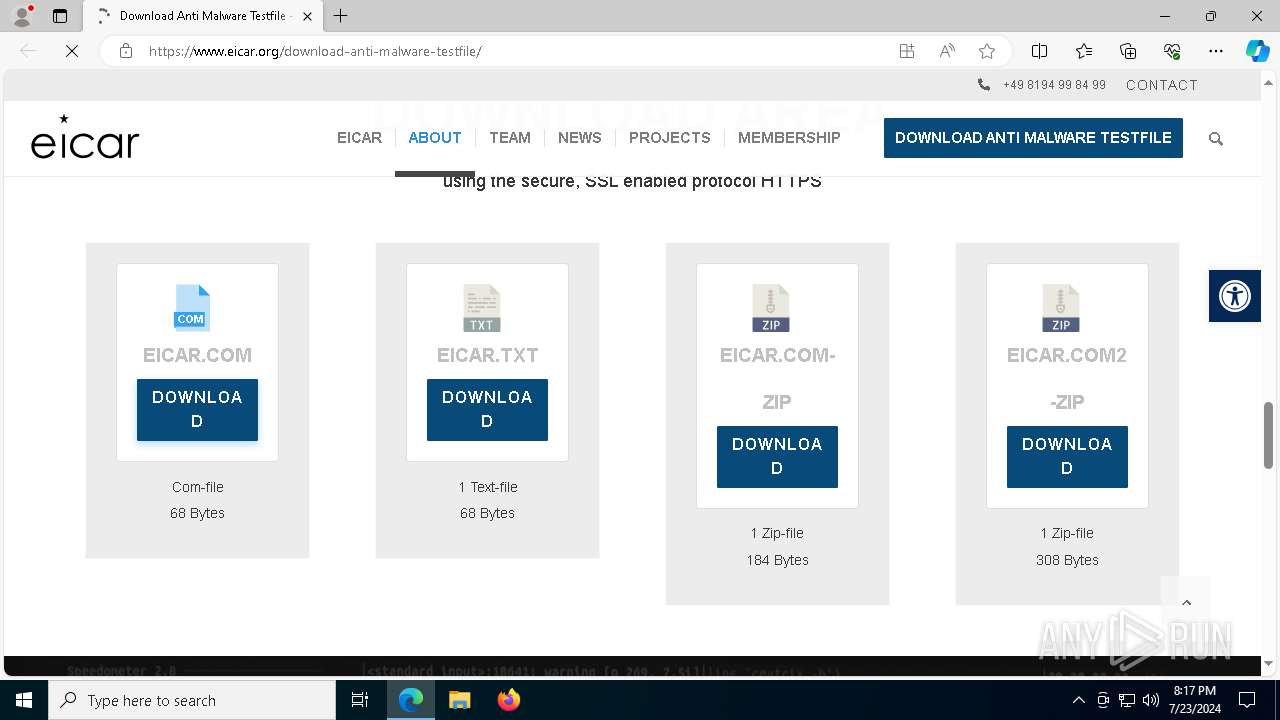Open the Favorites list
This screenshot has width=1280, height=720.
tap(1084, 51)
